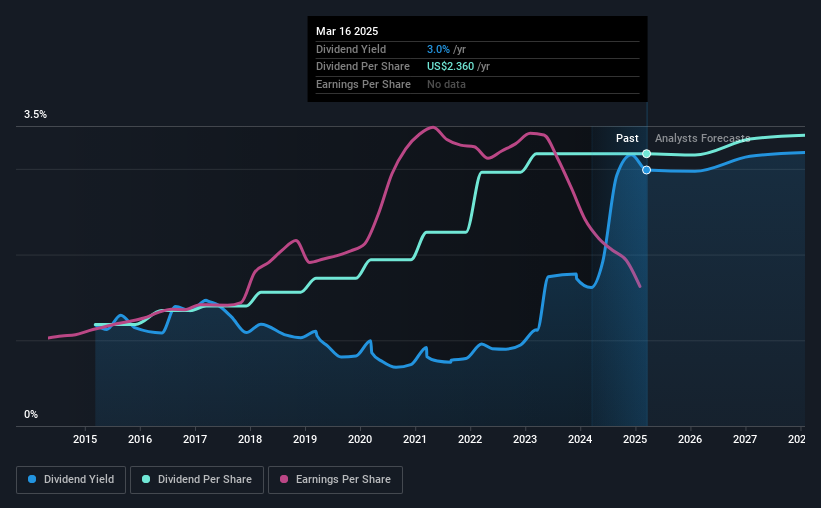
Task: Click the tooltip's 'Dividend Yield' row label
Action: click(x=351, y=49)
